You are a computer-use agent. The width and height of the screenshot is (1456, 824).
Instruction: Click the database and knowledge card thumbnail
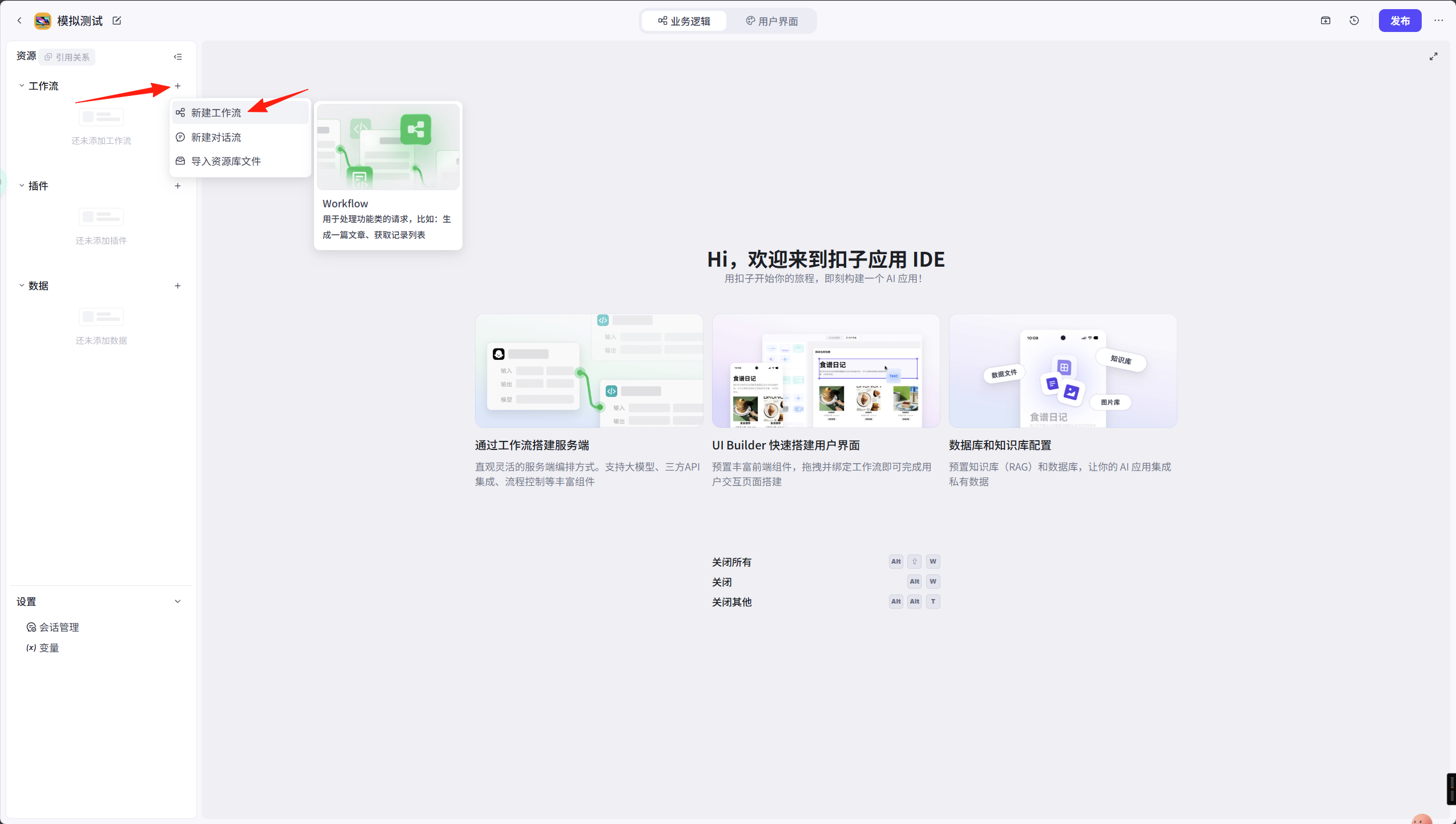pyautogui.click(x=1063, y=371)
